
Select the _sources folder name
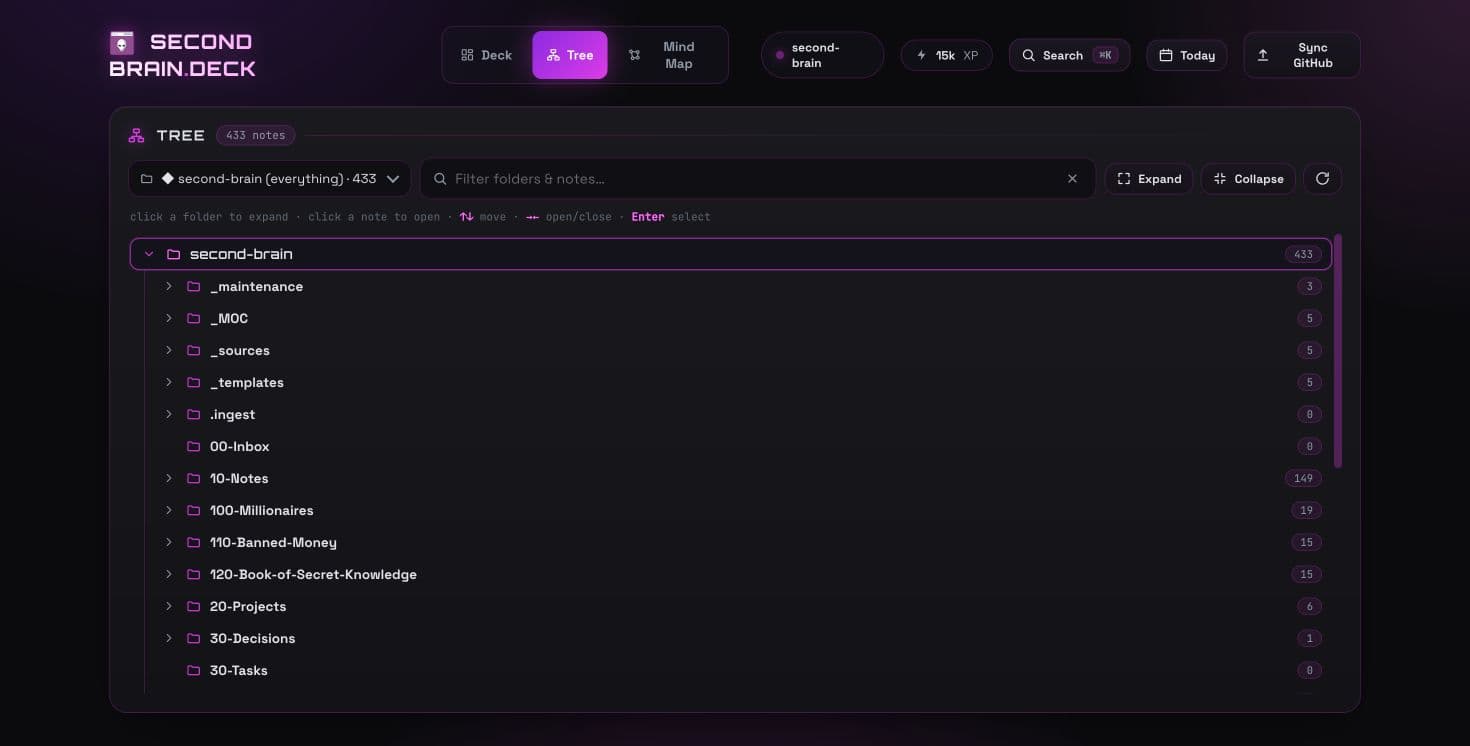click(240, 350)
